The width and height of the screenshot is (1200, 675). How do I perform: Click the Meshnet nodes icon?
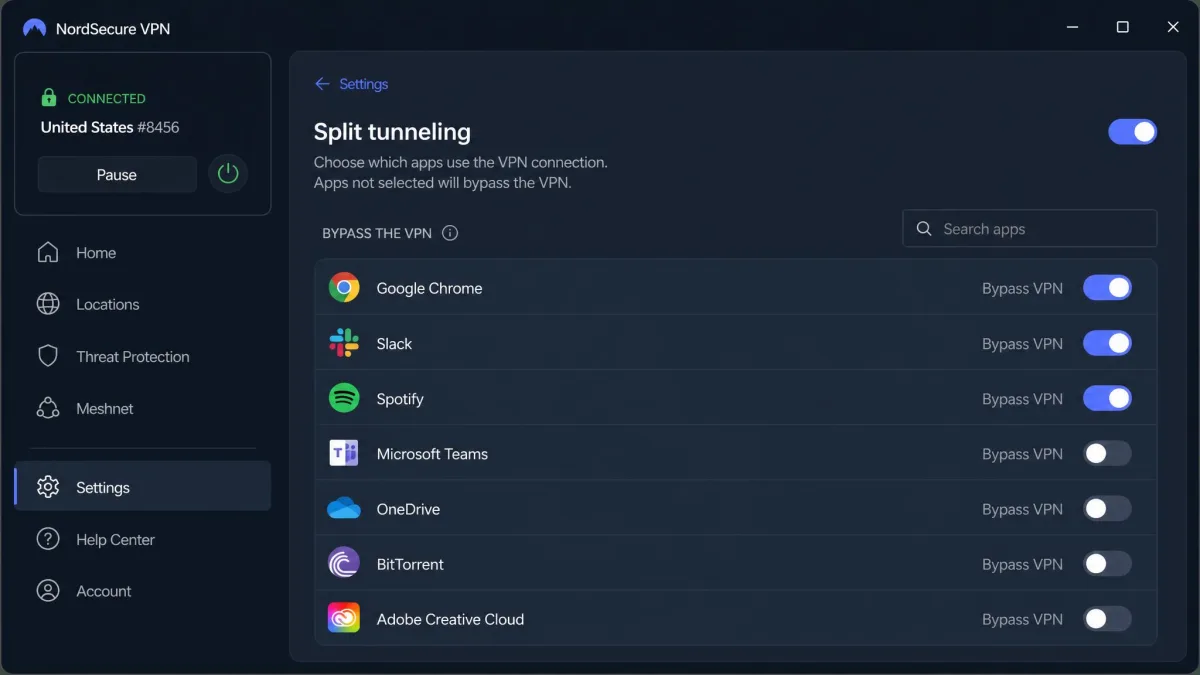48,408
